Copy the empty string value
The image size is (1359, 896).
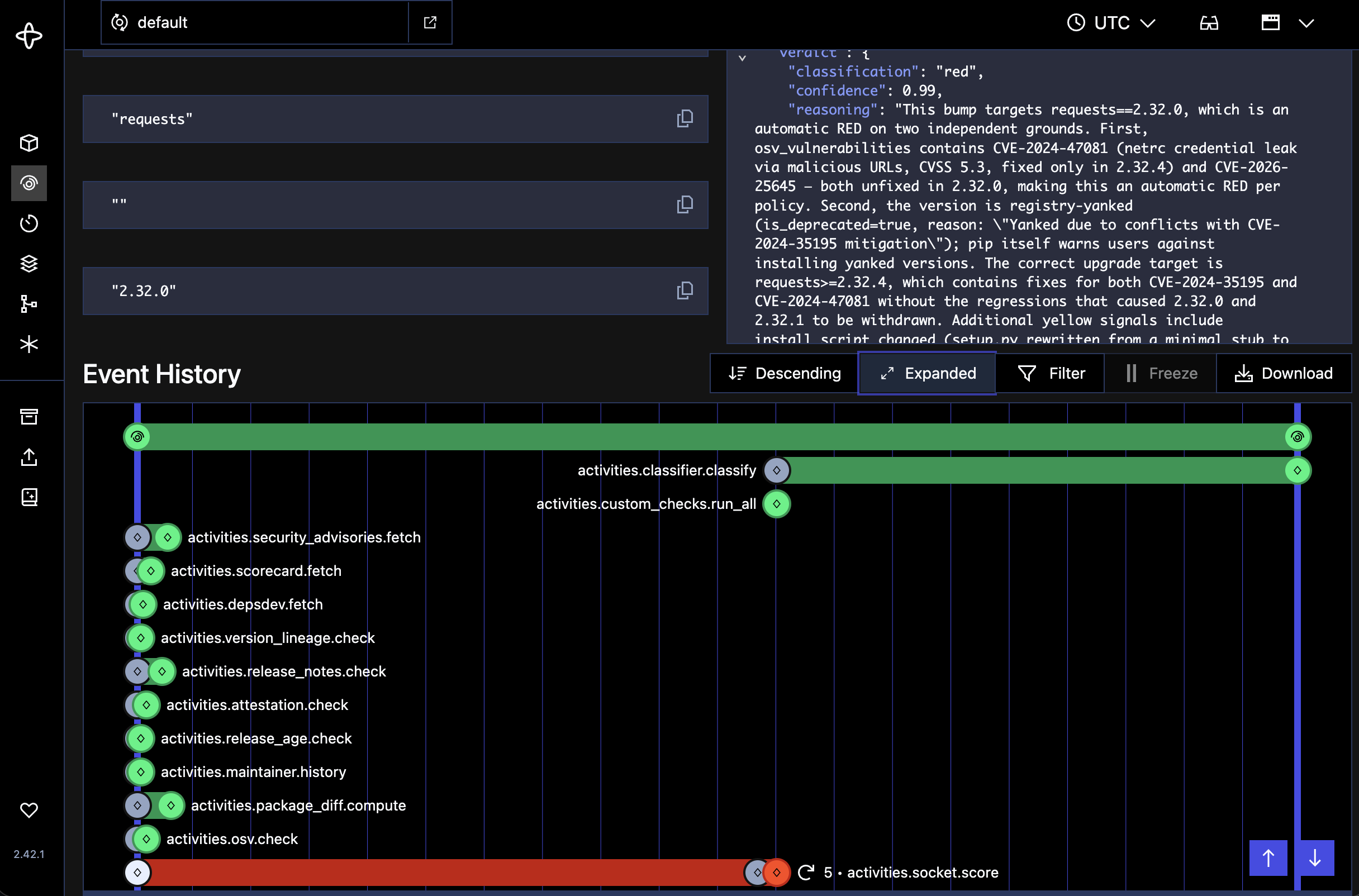(x=685, y=204)
